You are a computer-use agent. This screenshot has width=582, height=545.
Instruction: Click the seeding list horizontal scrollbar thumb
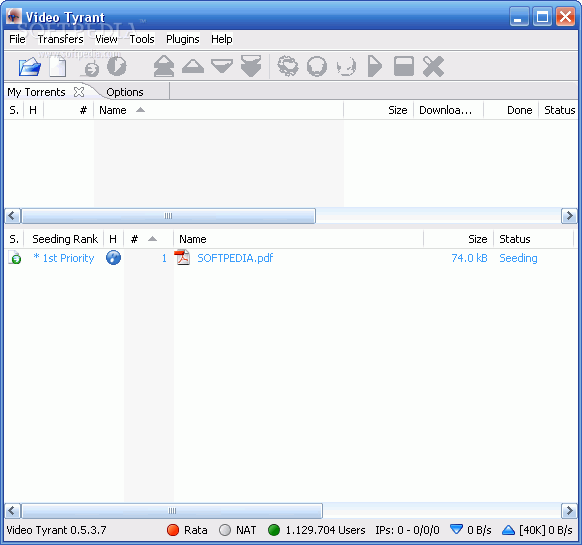pyautogui.click(x=172, y=511)
